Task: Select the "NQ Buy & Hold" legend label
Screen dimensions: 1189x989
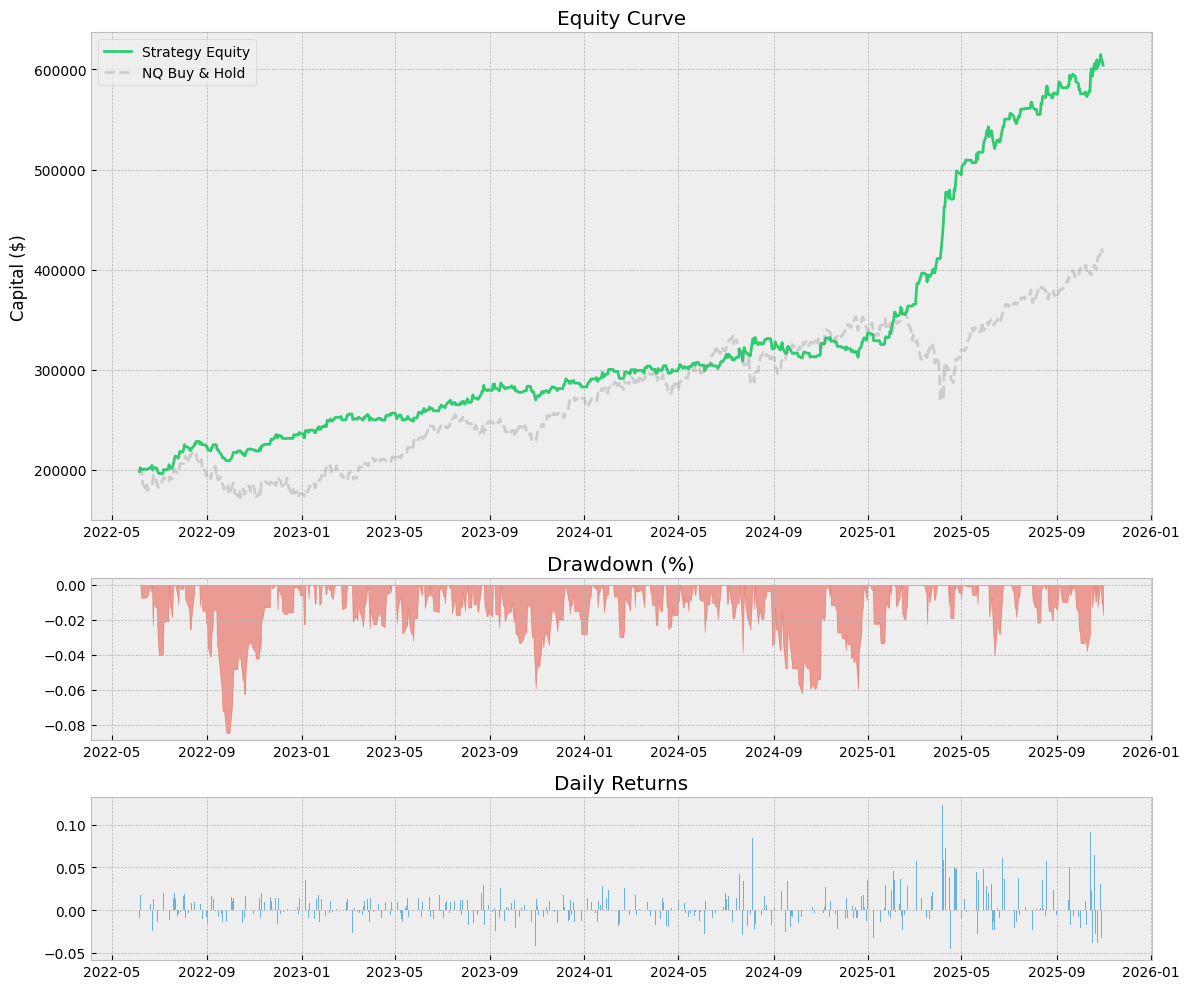Action: pos(192,73)
